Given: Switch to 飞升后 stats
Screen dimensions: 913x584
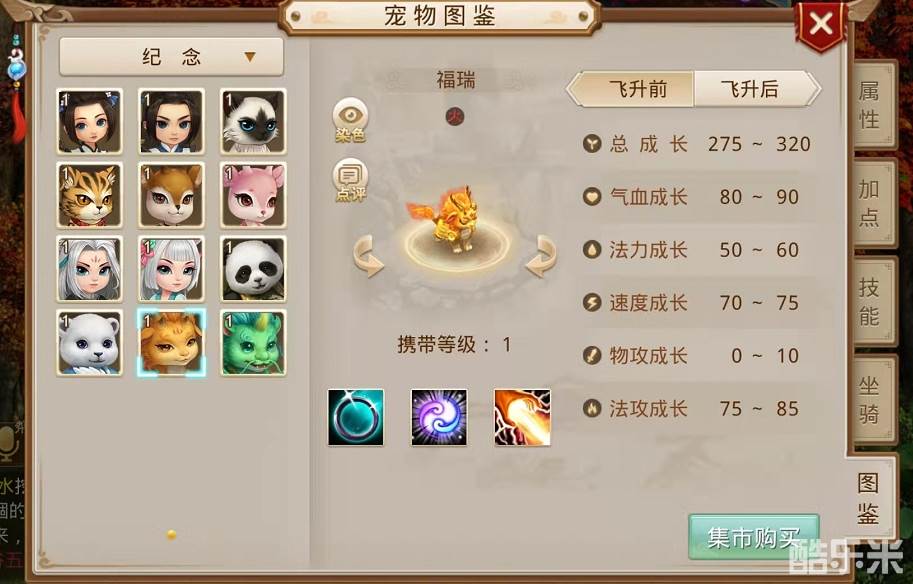Looking at the screenshot, I should [756, 89].
